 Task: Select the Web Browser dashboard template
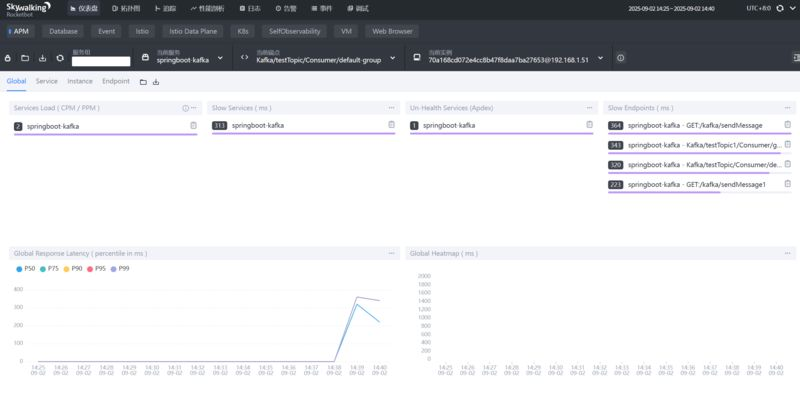click(392, 32)
